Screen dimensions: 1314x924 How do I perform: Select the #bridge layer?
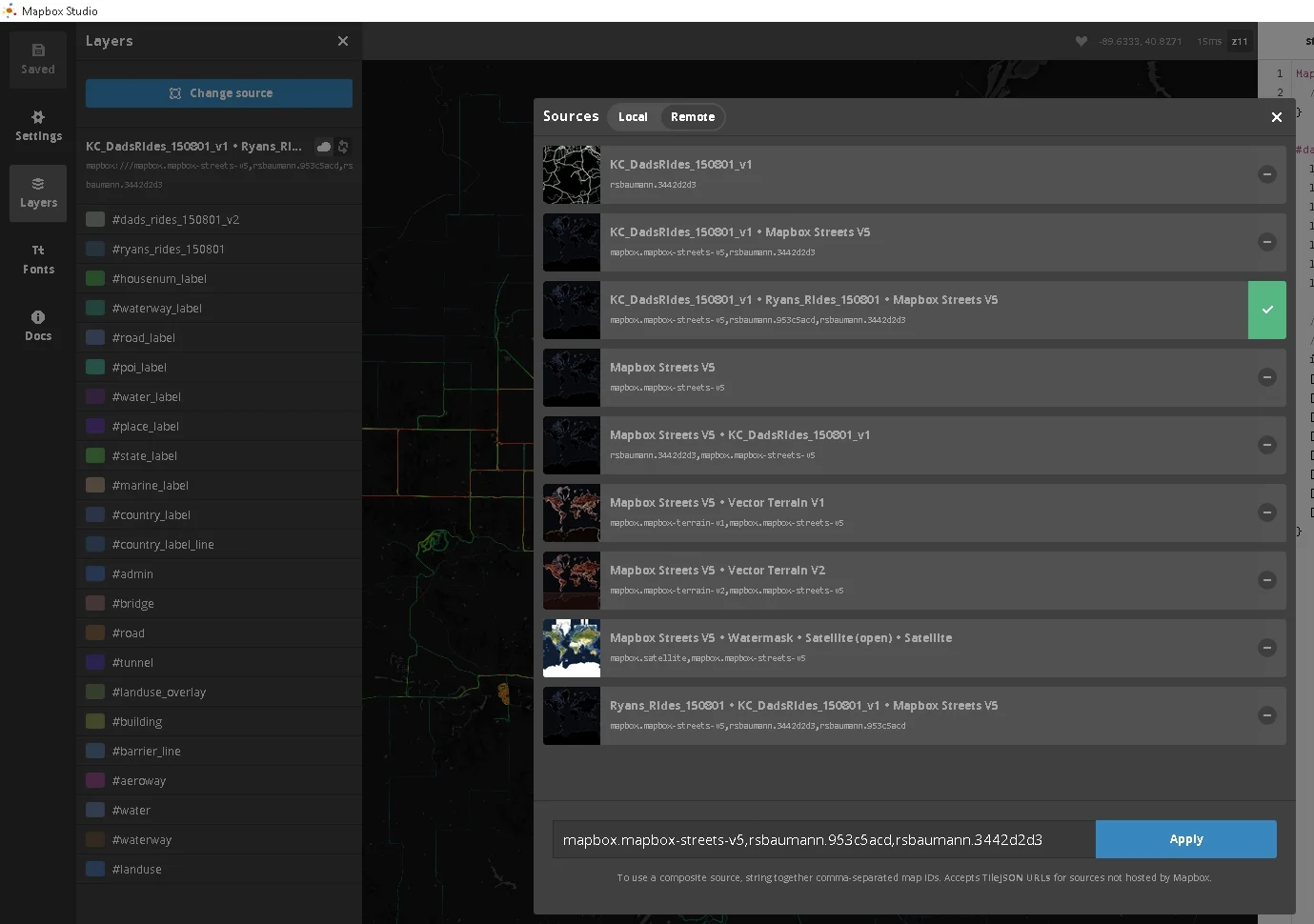pyautogui.click(x=219, y=603)
